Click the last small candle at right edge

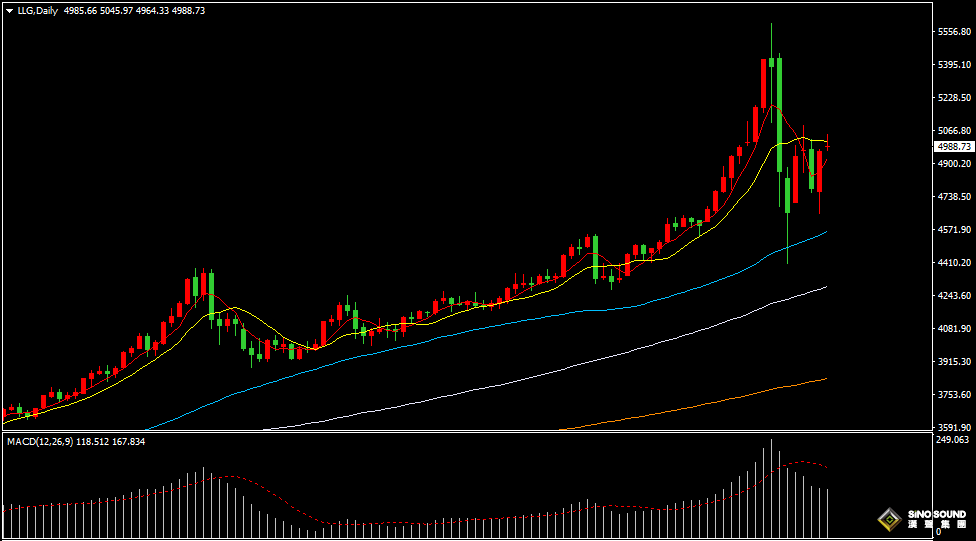coord(827,147)
